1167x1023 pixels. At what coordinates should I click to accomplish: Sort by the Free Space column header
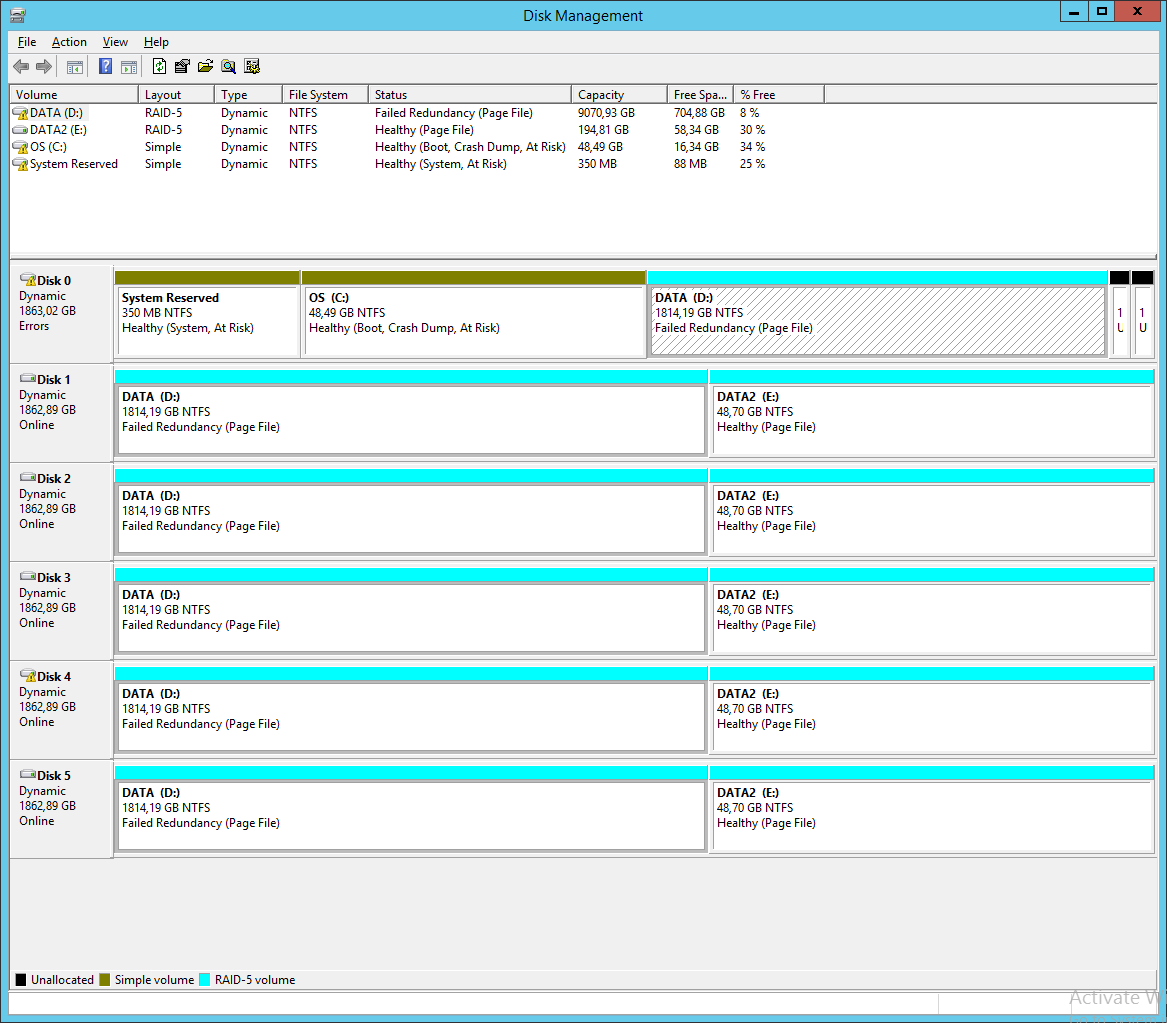pyautogui.click(x=700, y=94)
